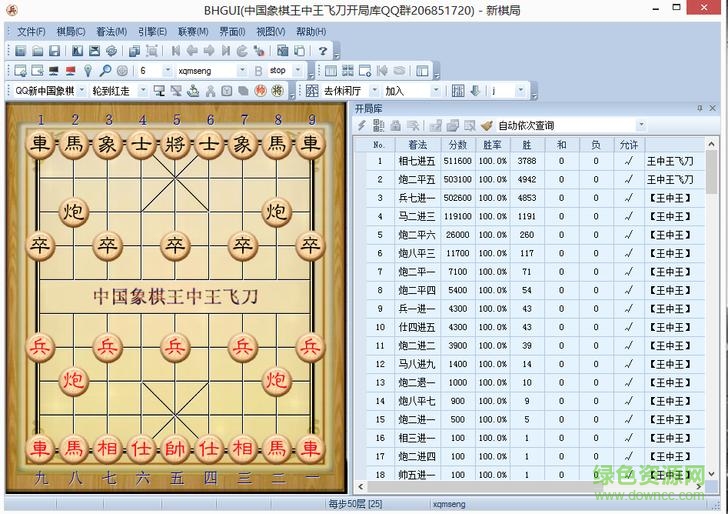Click the 负 column header
Screen dimensions: 728x514
coord(596,145)
